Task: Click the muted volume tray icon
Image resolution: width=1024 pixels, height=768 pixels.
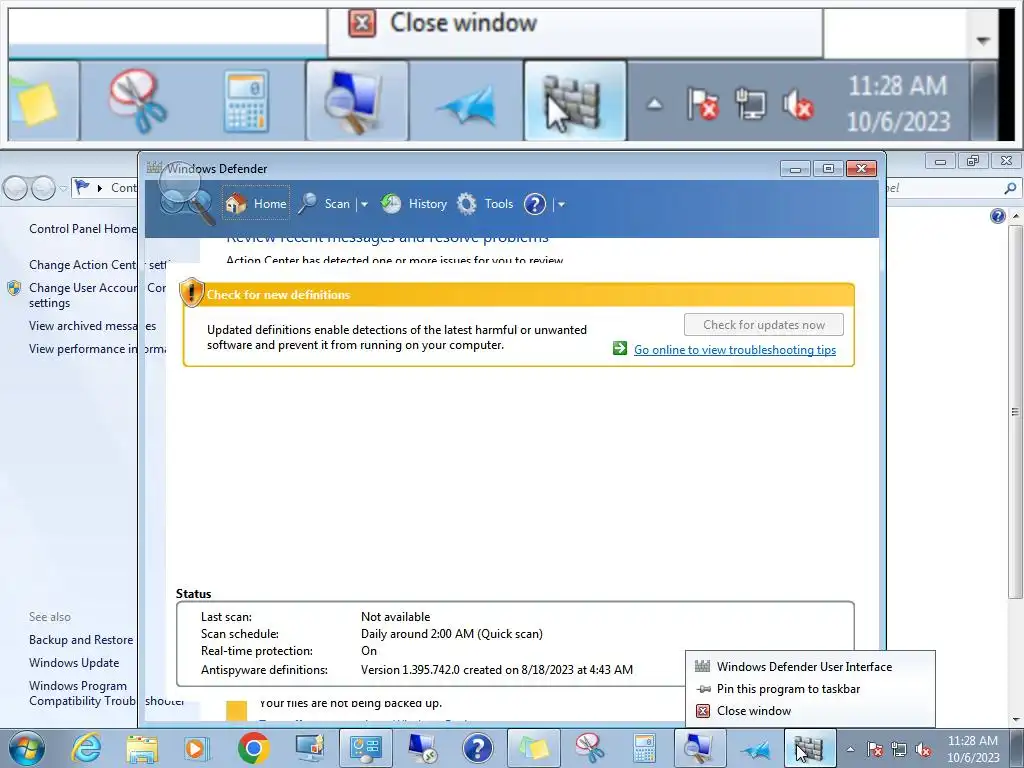Action: (923, 750)
